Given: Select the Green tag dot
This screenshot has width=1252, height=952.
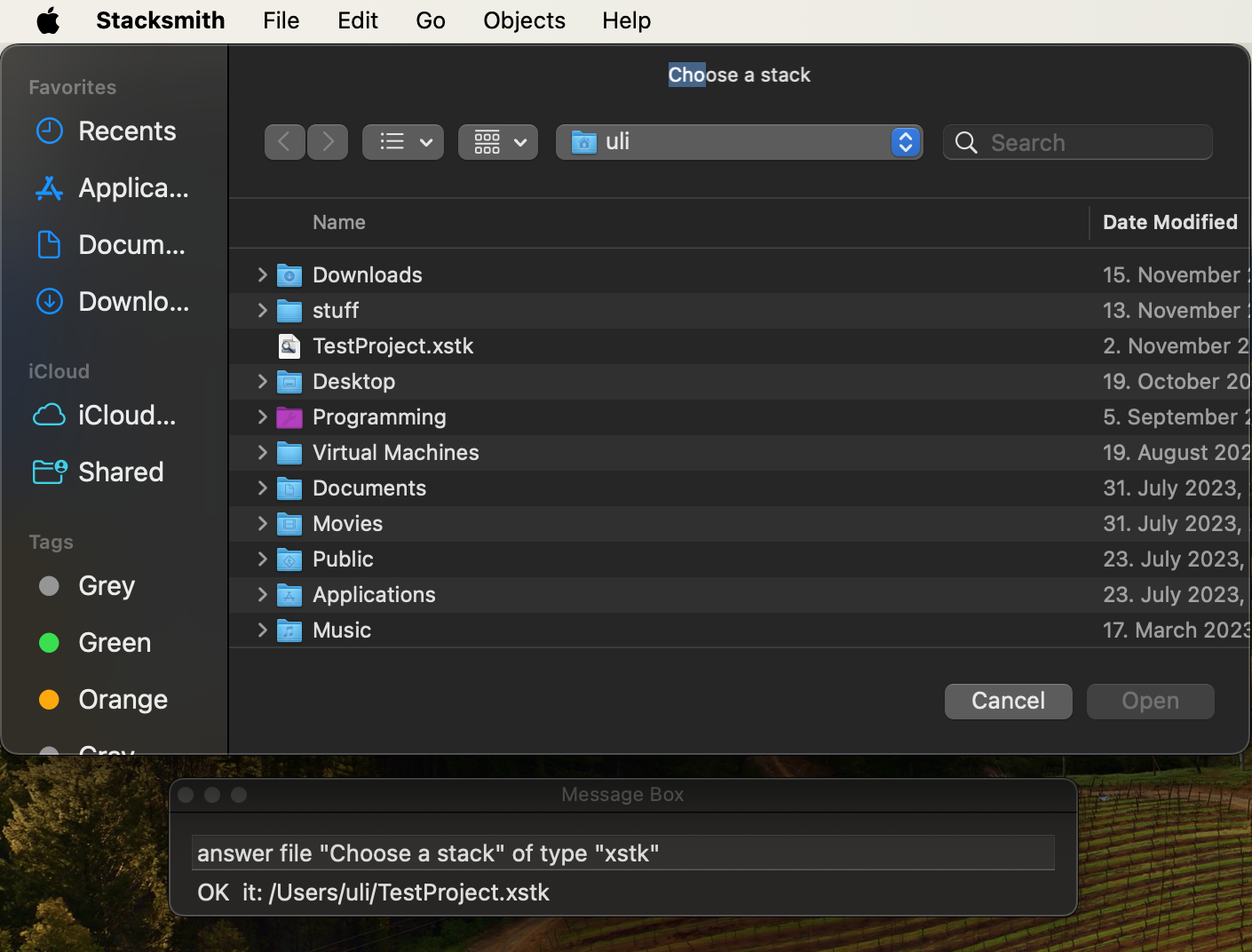Looking at the screenshot, I should [49, 643].
